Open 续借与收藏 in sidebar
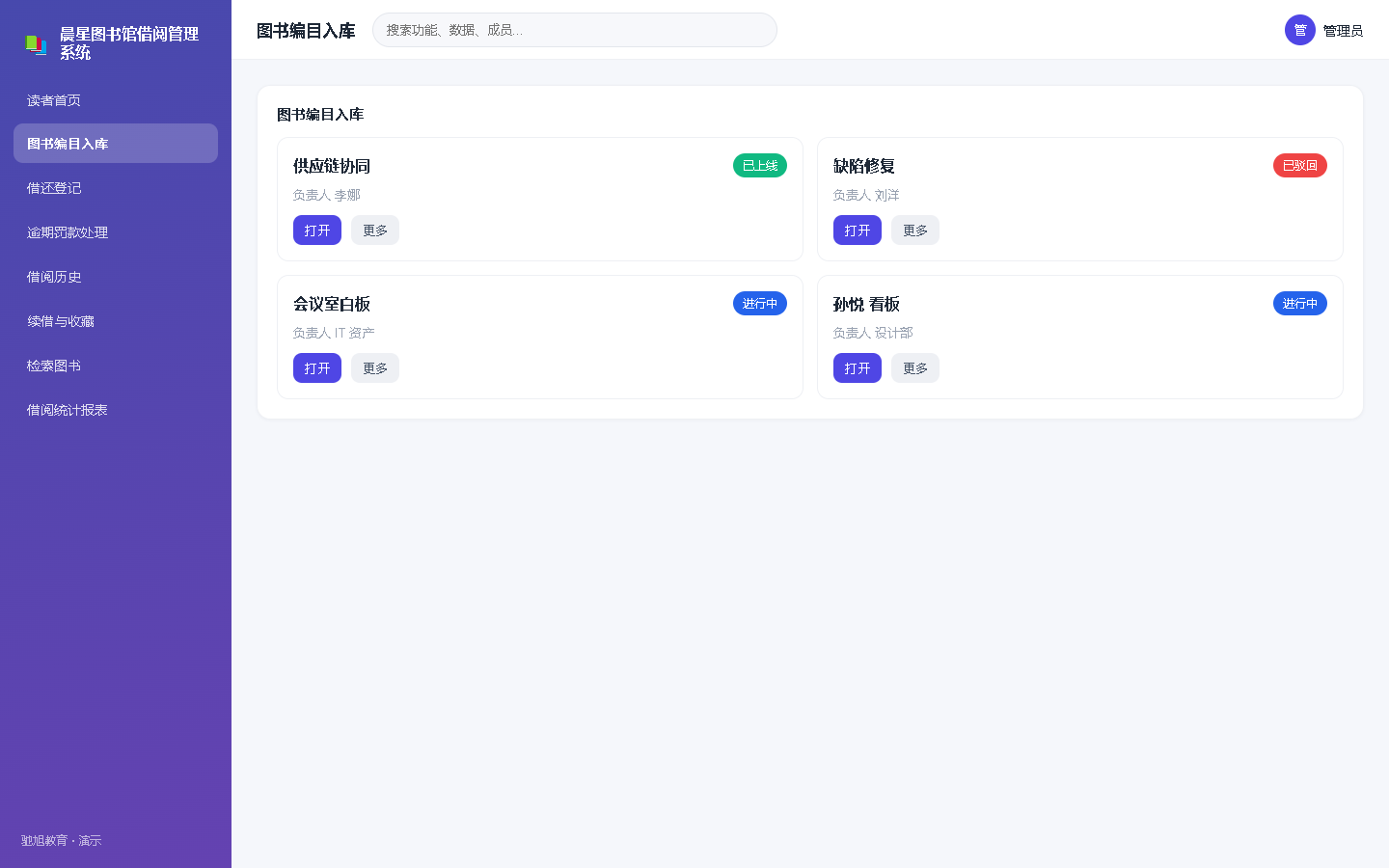1389x868 pixels. [x=116, y=321]
